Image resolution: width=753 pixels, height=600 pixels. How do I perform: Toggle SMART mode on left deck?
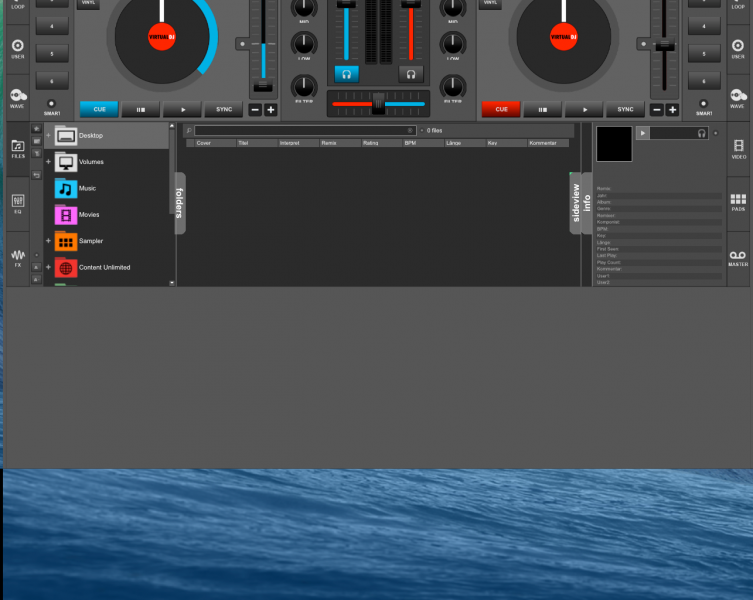pos(51,103)
